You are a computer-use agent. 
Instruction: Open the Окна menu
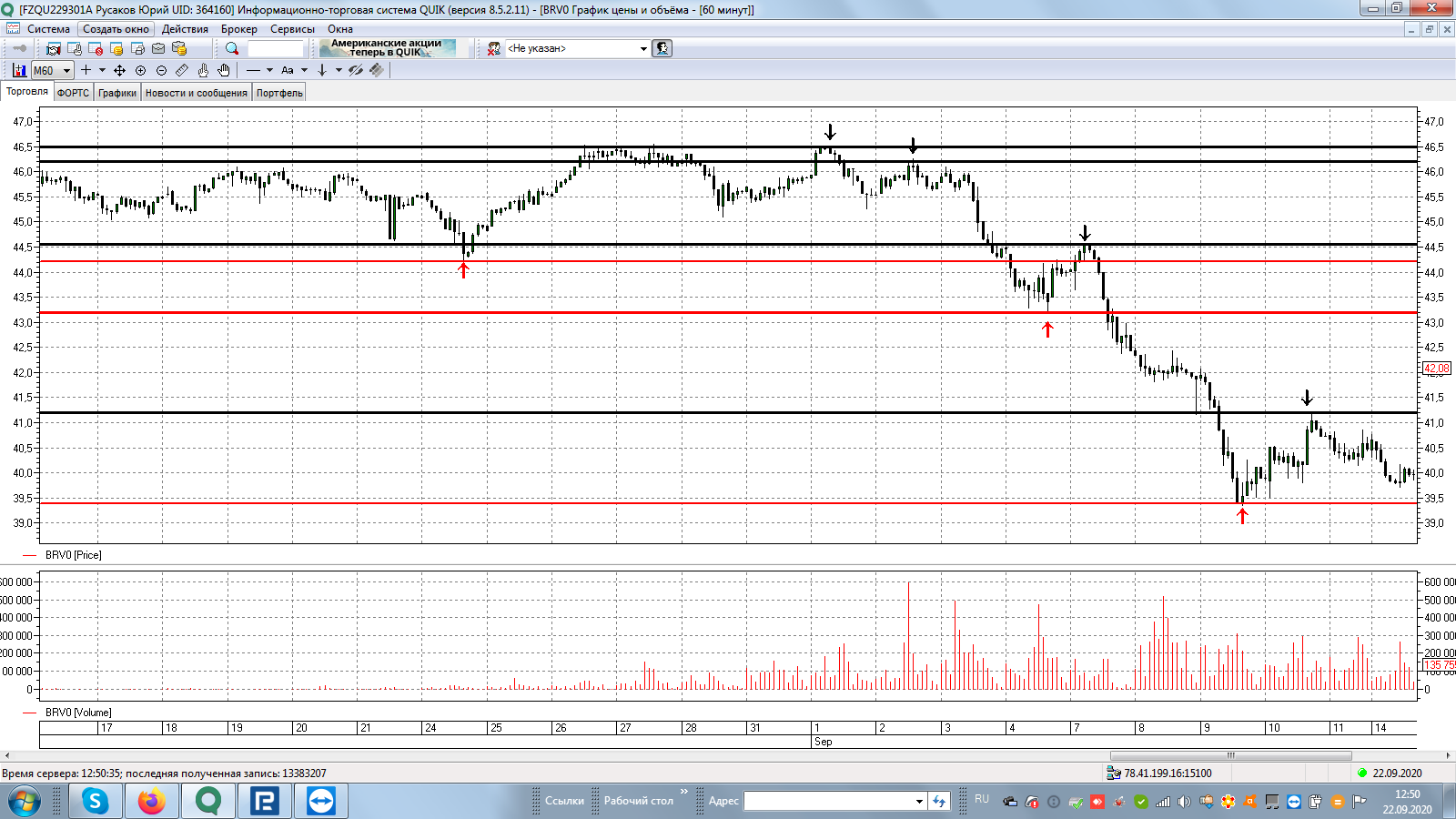(339, 29)
